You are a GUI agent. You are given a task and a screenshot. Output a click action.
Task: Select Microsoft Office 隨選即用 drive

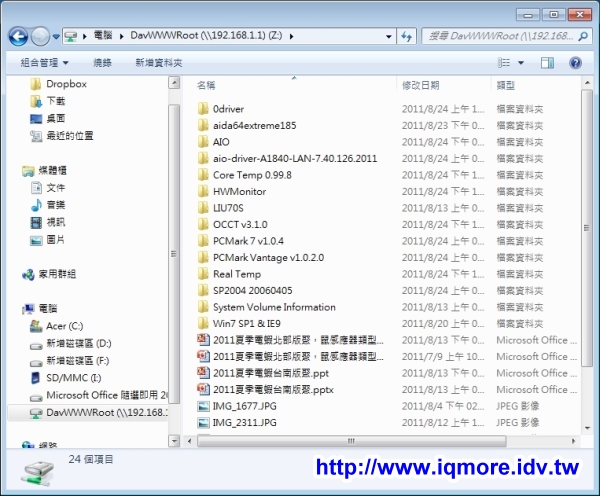(x=107, y=395)
